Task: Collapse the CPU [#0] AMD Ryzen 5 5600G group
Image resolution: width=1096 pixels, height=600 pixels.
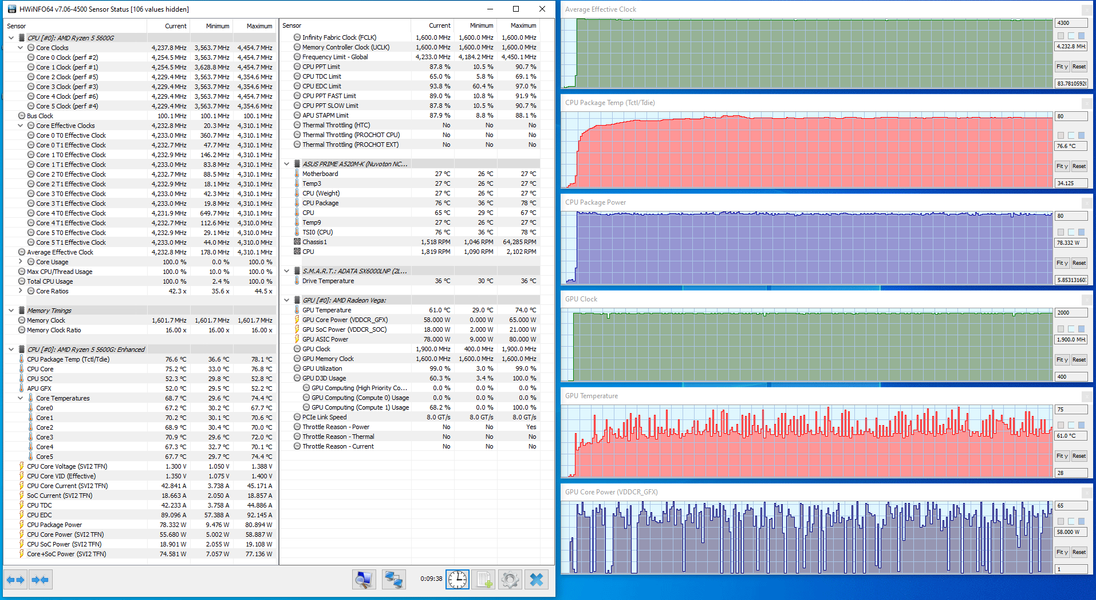Action: click(11, 38)
